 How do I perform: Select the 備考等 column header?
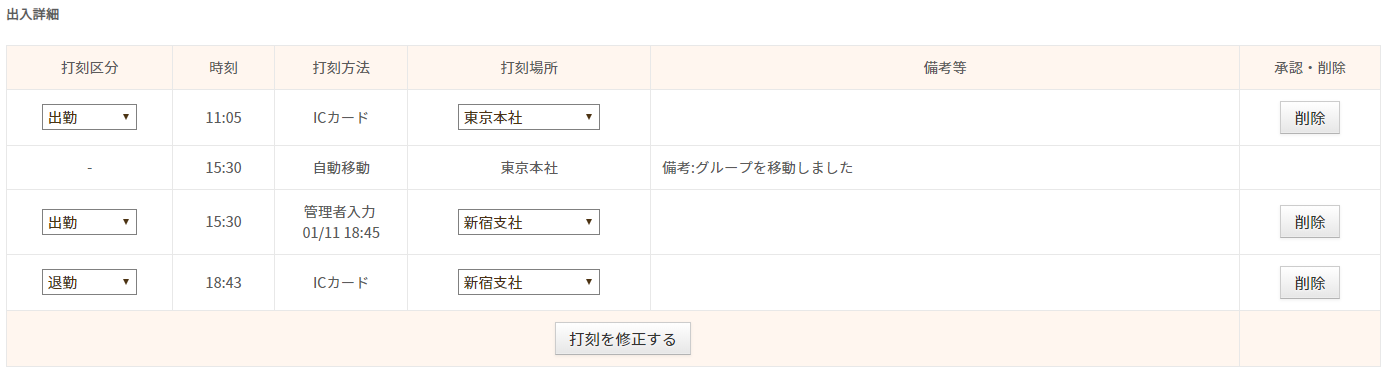point(945,68)
